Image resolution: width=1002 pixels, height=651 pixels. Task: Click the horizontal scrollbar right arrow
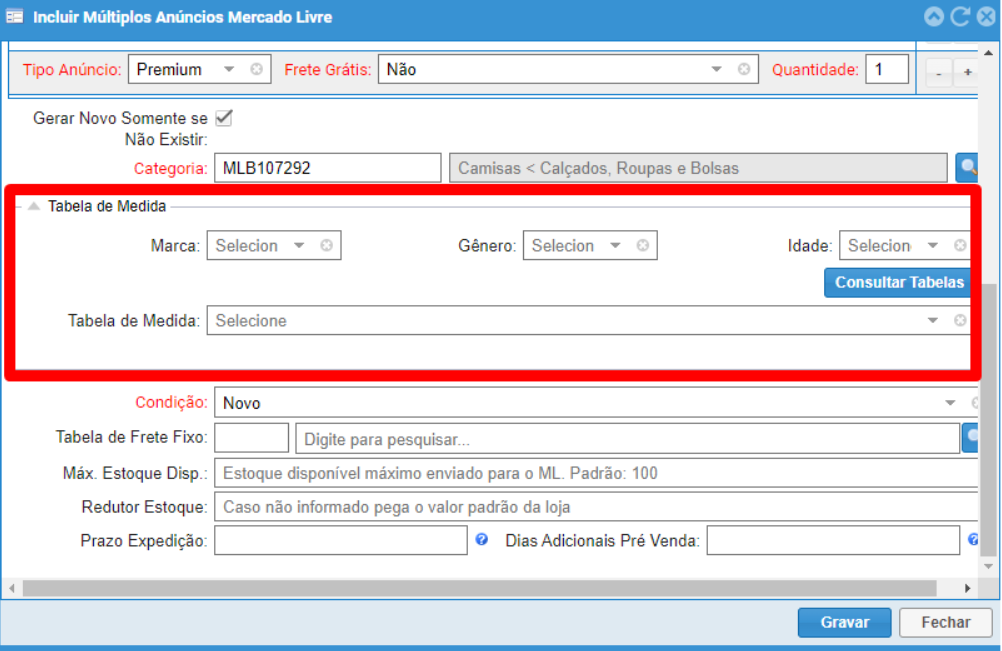tap(967, 588)
